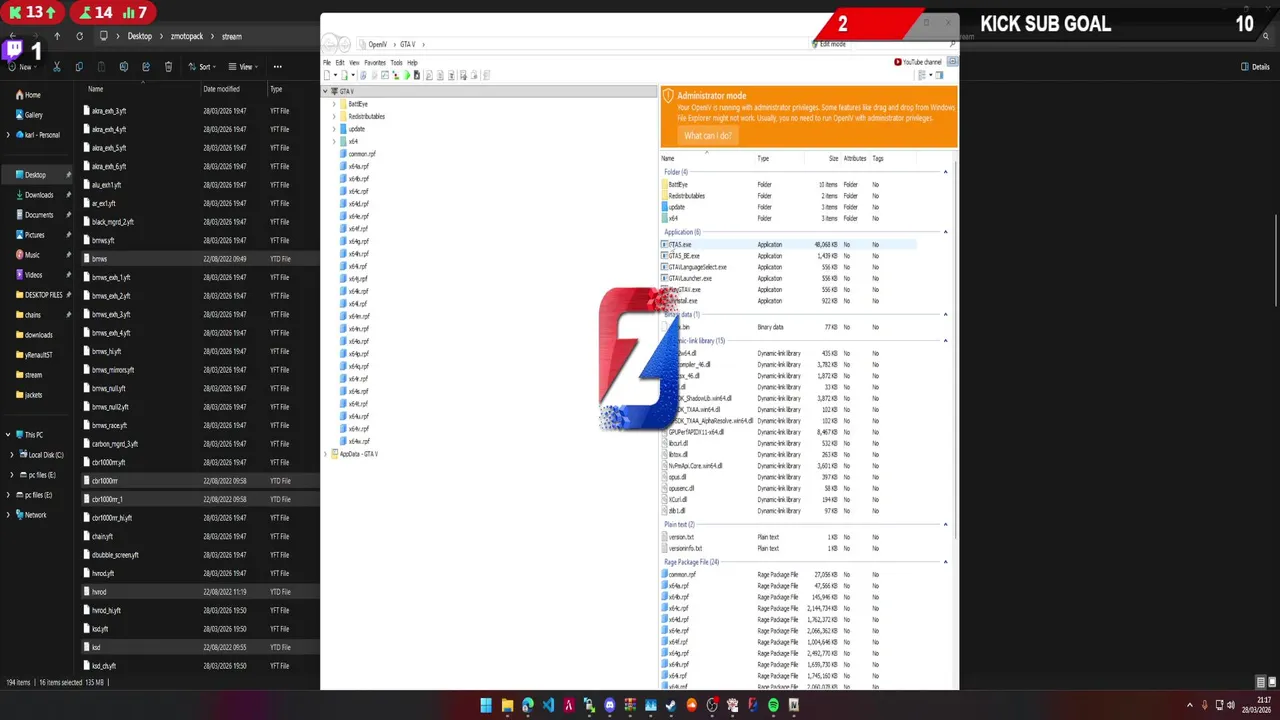1280x720 pixels.
Task: Click the Copy icon in File Explorer toolbar
Action: pos(78,67)
